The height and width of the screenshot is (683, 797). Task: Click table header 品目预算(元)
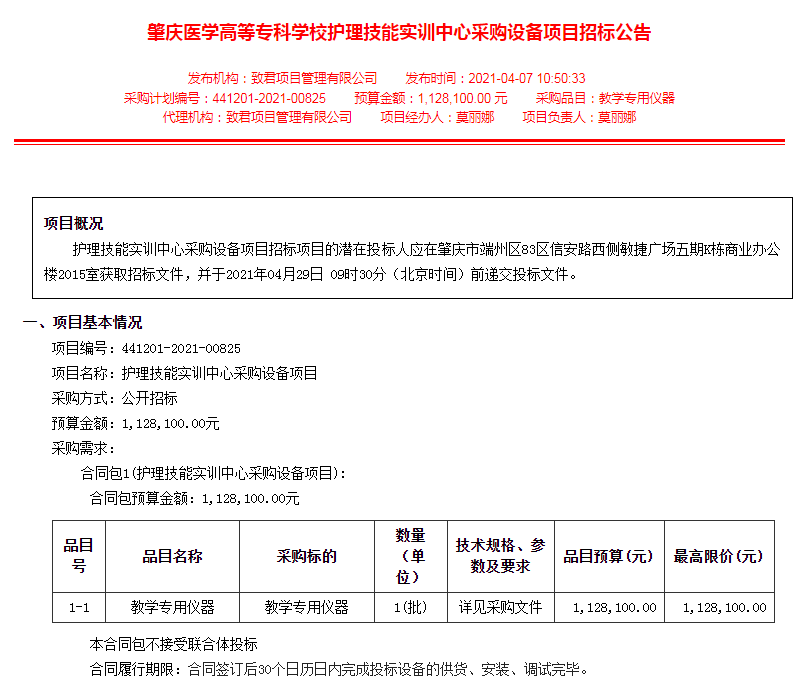[609, 556]
